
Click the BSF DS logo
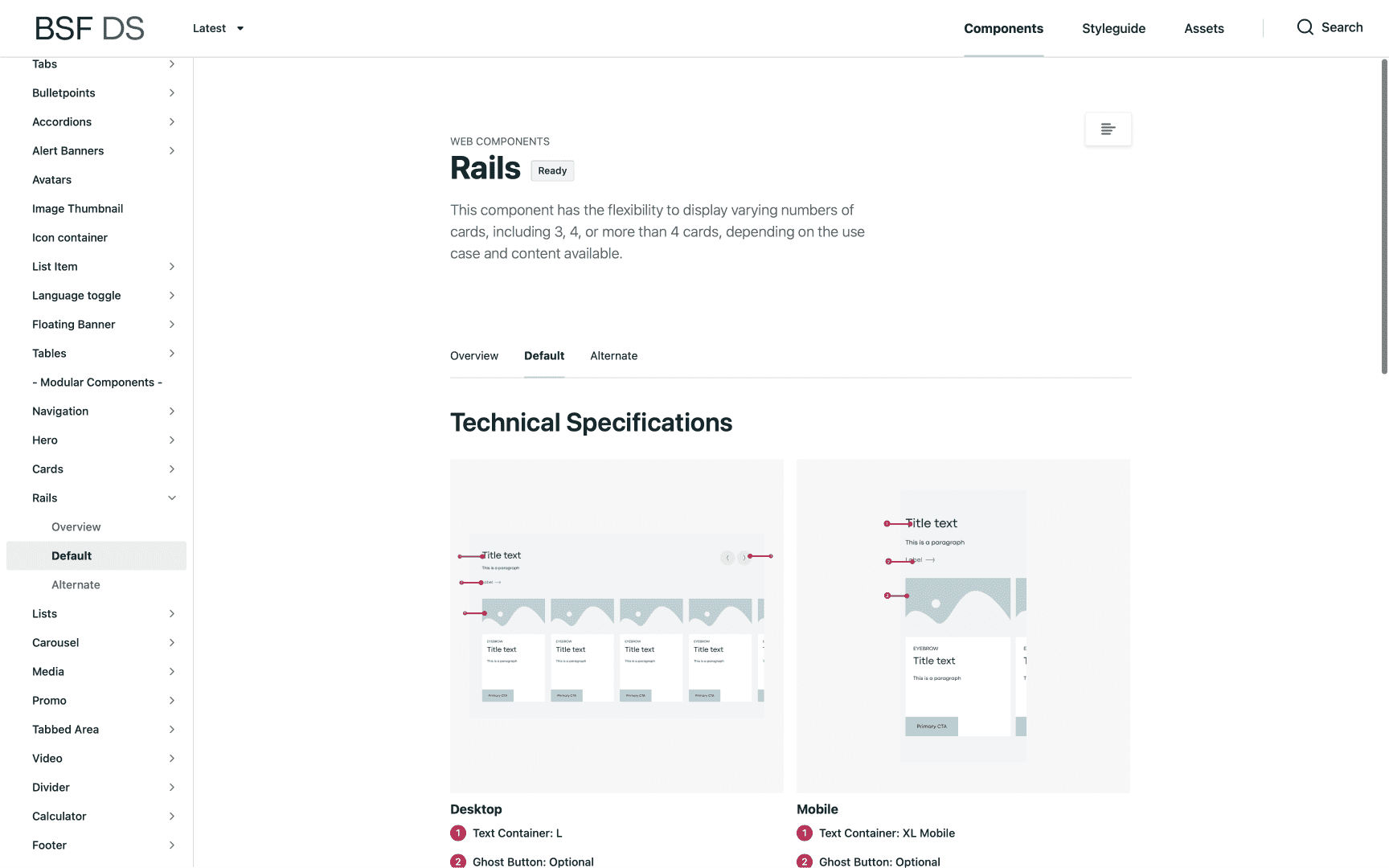click(x=89, y=29)
